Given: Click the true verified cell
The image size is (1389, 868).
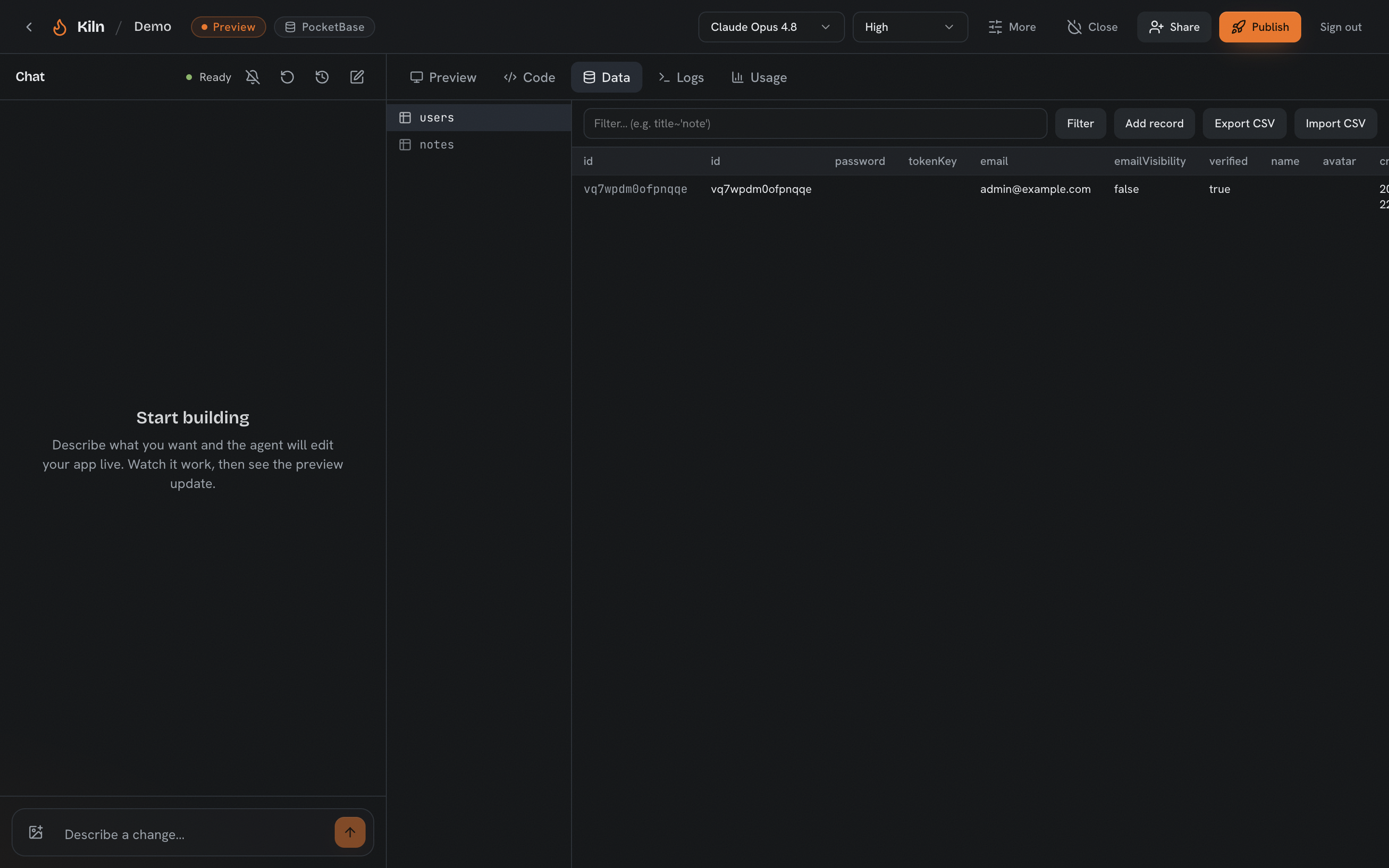Looking at the screenshot, I should [1219, 189].
